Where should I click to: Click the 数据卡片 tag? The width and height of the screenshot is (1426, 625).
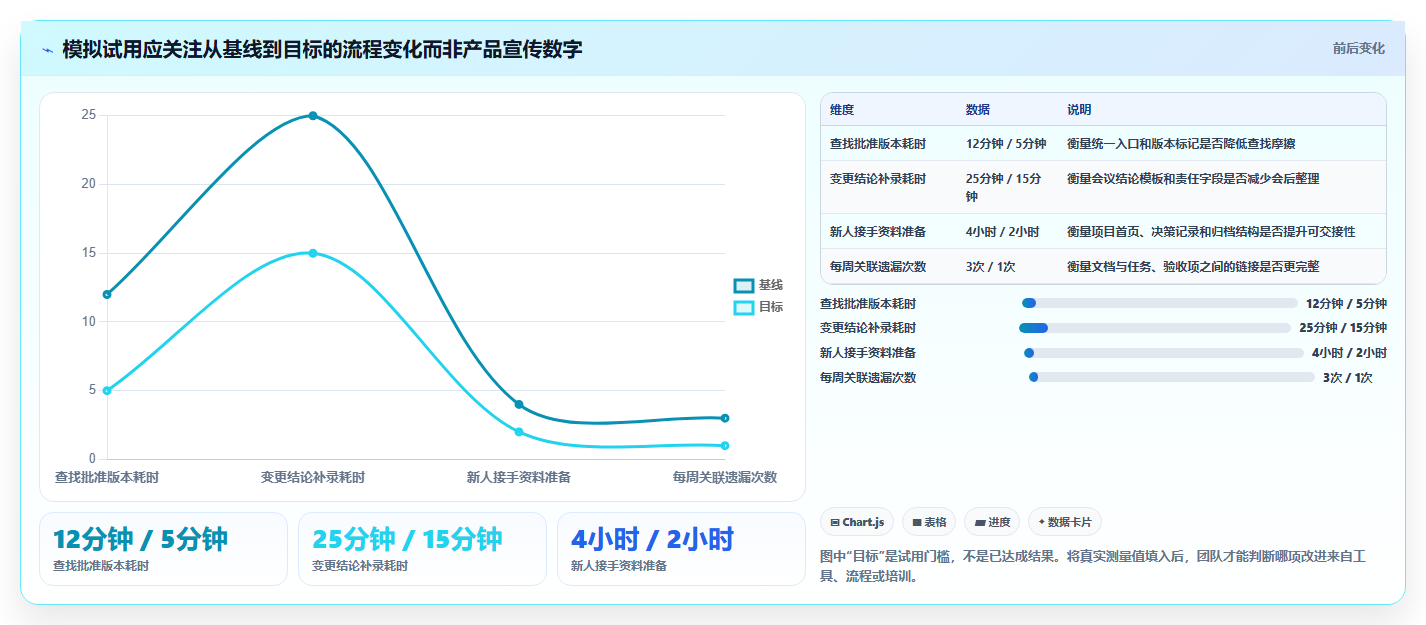click(x=1065, y=522)
